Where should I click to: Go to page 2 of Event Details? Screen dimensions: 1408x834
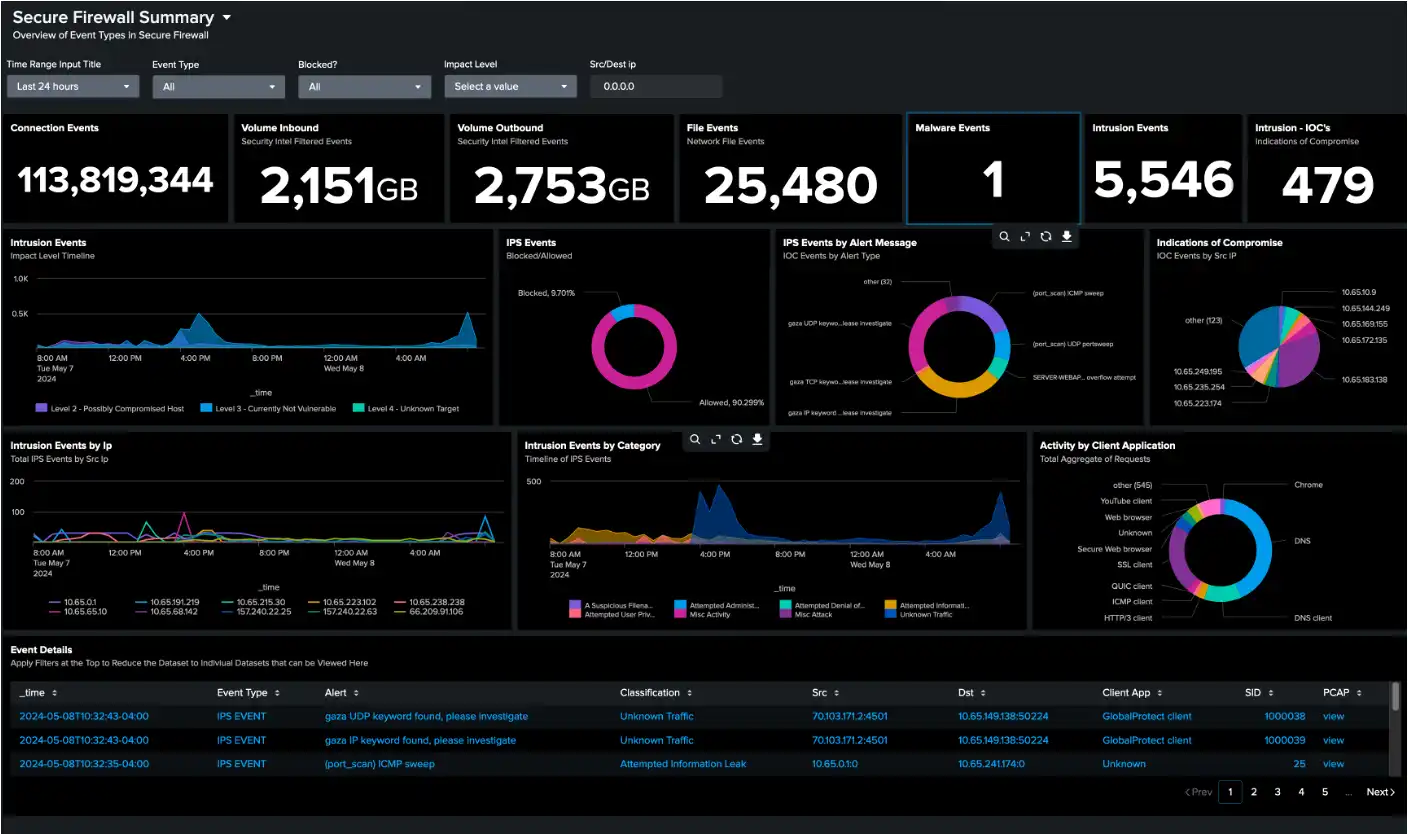(1254, 792)
